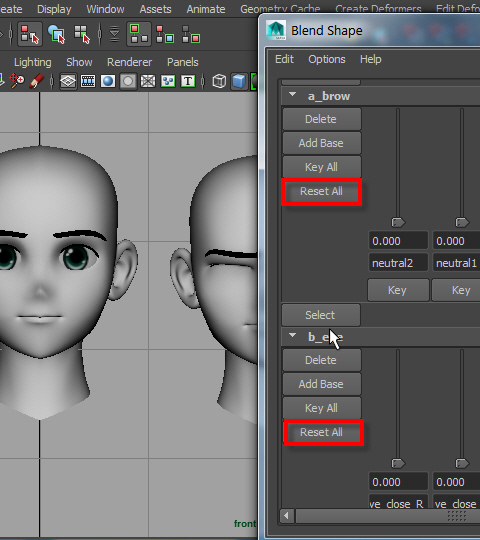This screenshot has height=540, width=480.
Task: Activate Select by component type icon
Action: coord(82,34)
